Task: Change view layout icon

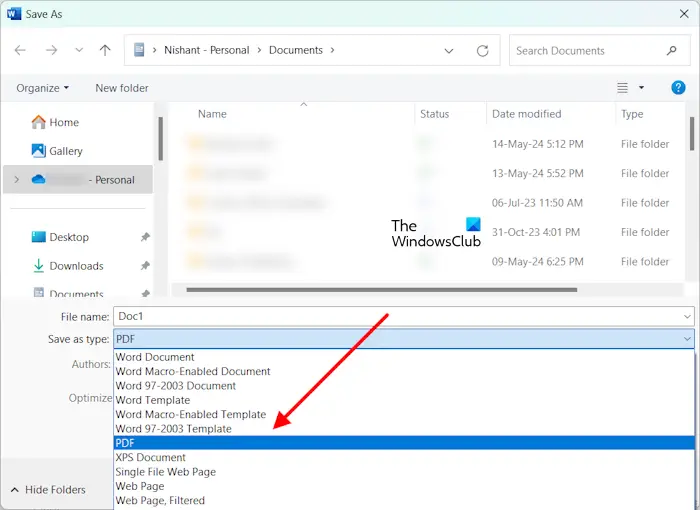Action: 622,88
